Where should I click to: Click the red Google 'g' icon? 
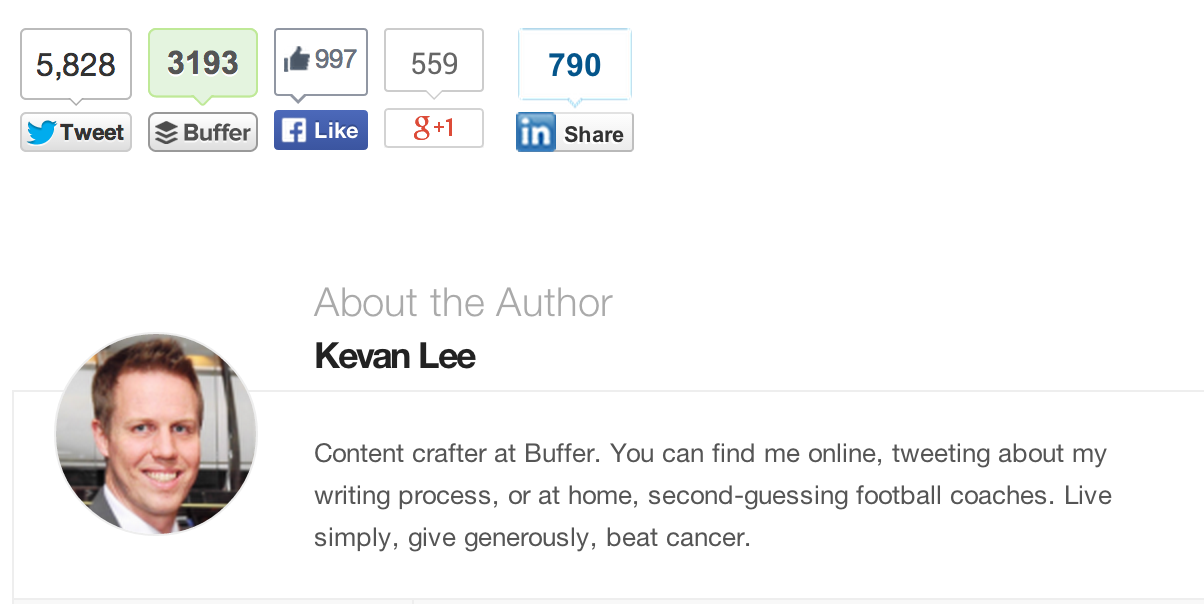point(422,127)
